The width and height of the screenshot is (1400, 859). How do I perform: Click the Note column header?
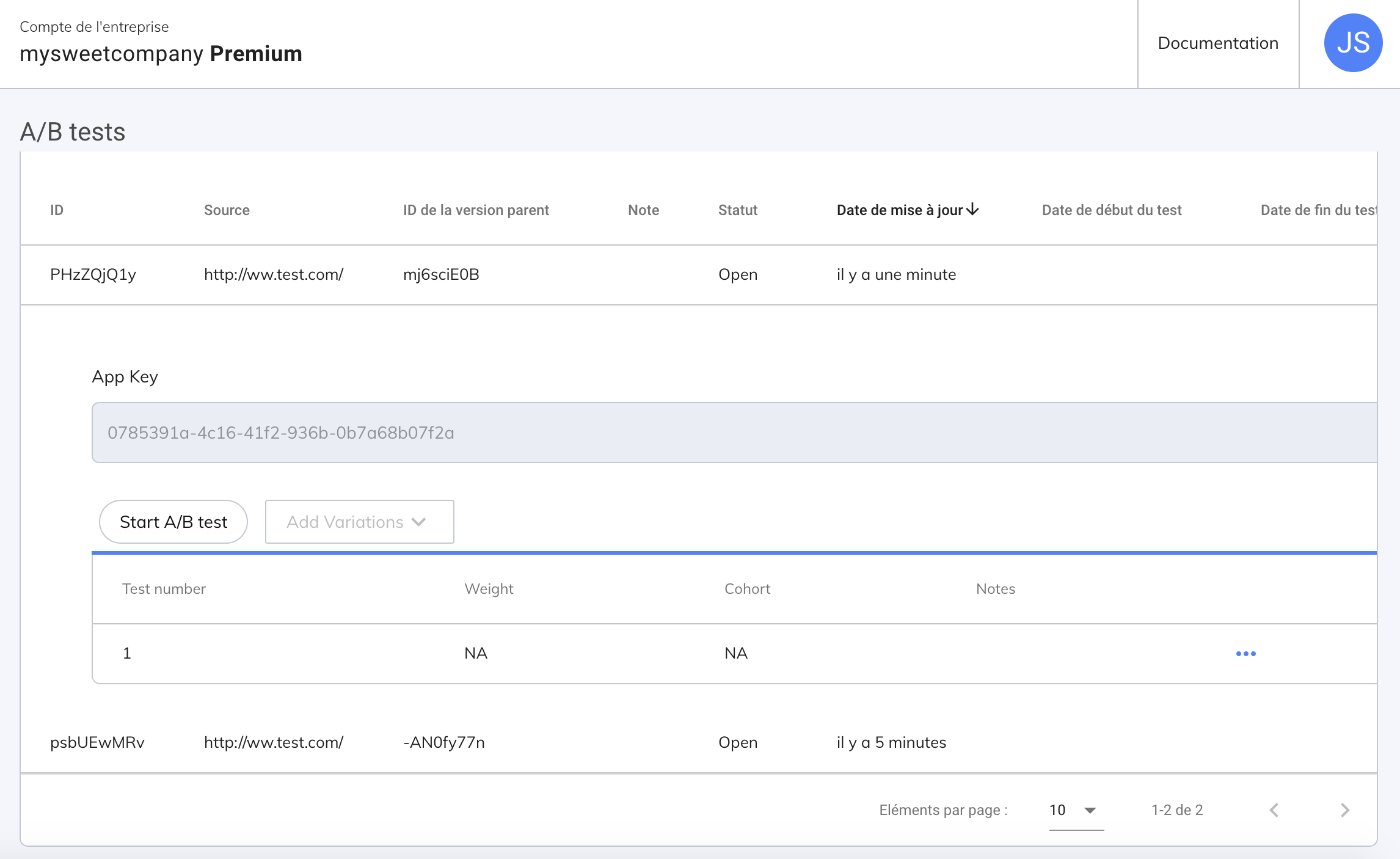click(x=643, y=210)
